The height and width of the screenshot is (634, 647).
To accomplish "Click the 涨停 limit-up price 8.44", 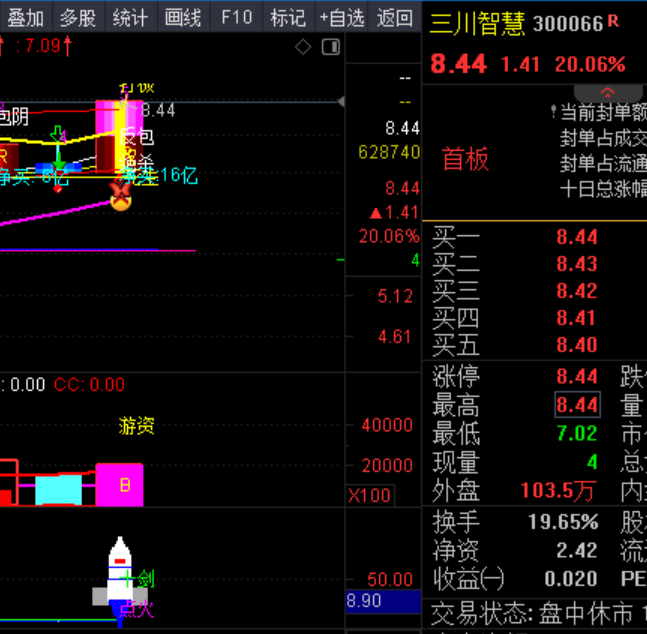I will click(577, 376).
